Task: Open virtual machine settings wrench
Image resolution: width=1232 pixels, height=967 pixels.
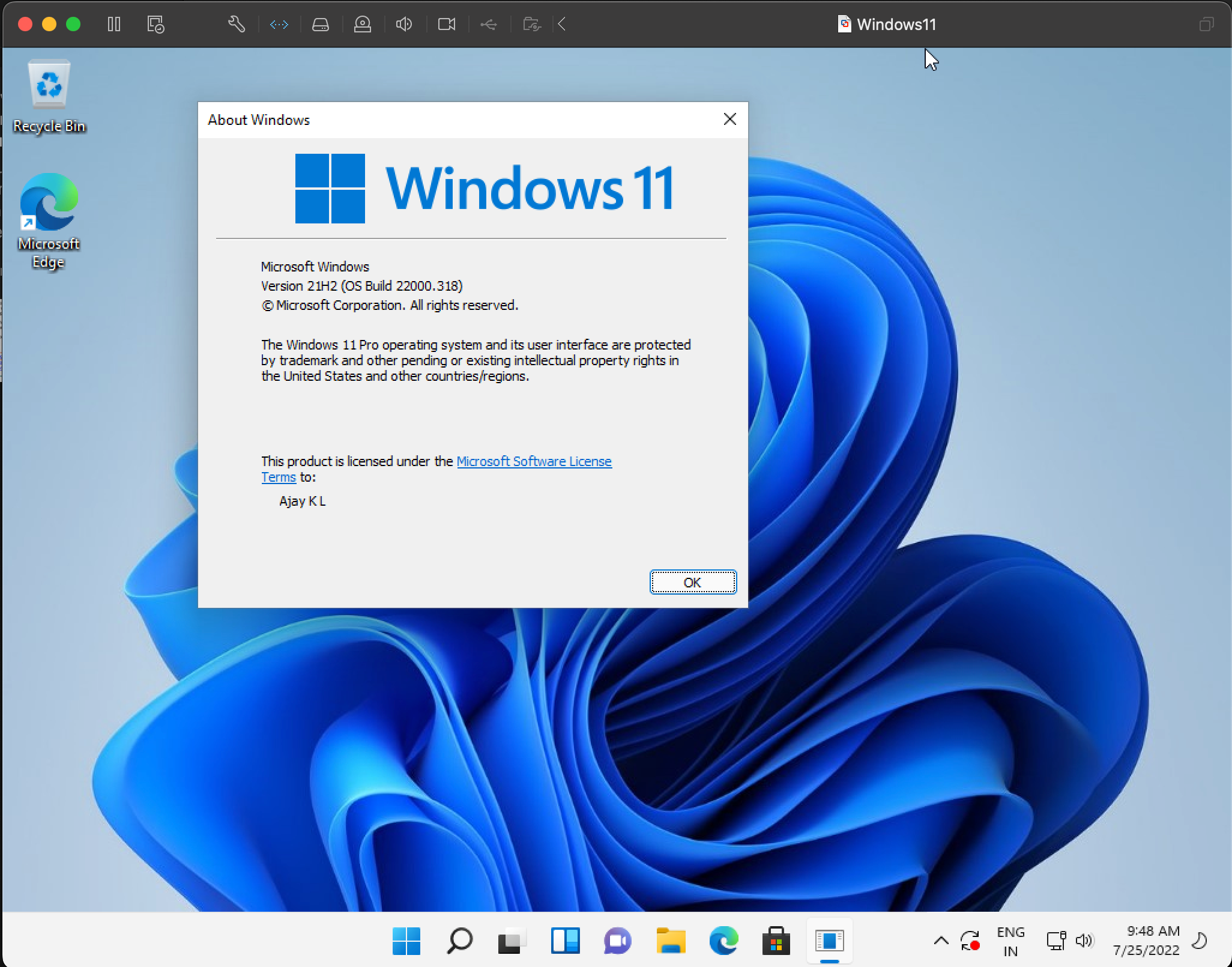Action: [237, 24]
